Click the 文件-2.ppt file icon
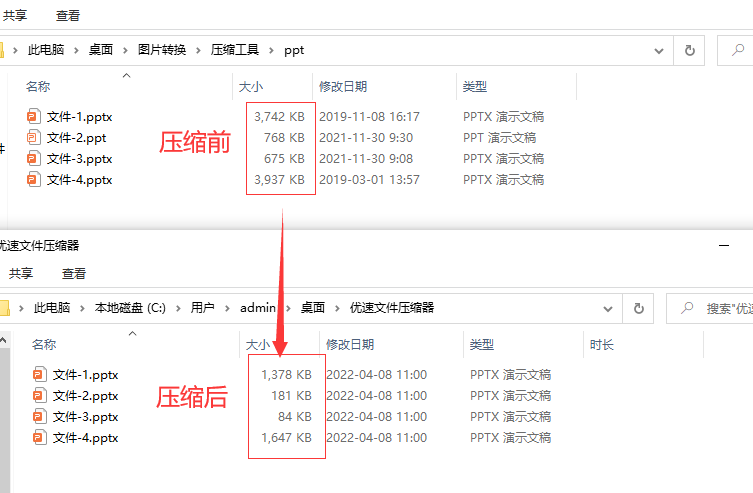This screenshot has width=753, height=493. pos(34,138)
